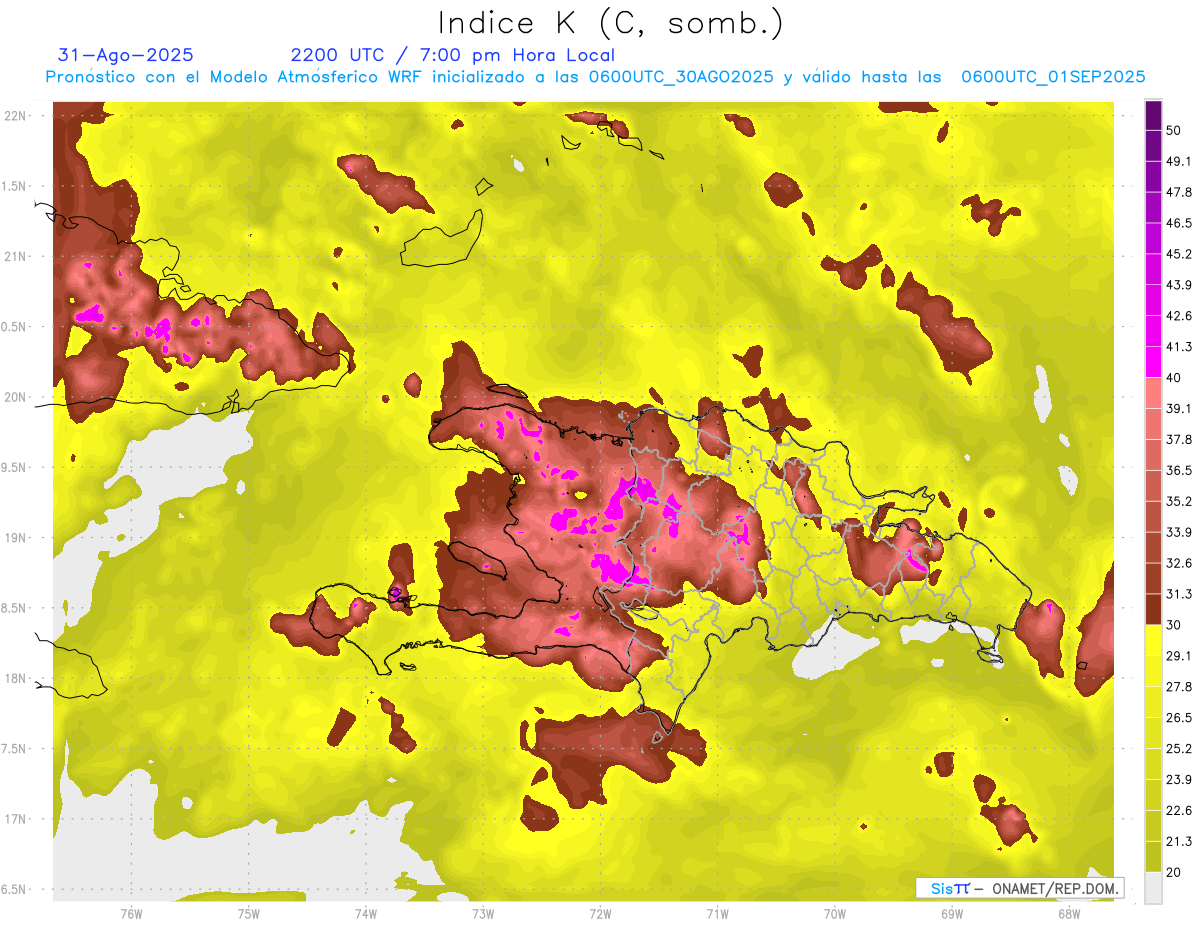Select the '31-Ago-2025' date label
The height and width of the screenshot is (927, 1200).
126,56
